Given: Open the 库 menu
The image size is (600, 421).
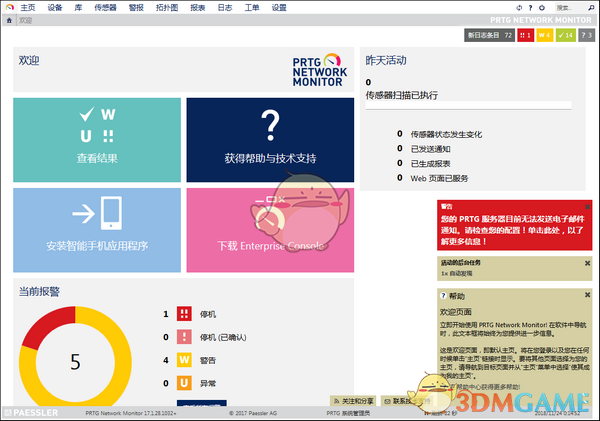Looking at the screenshot, I should click(78, 8).
